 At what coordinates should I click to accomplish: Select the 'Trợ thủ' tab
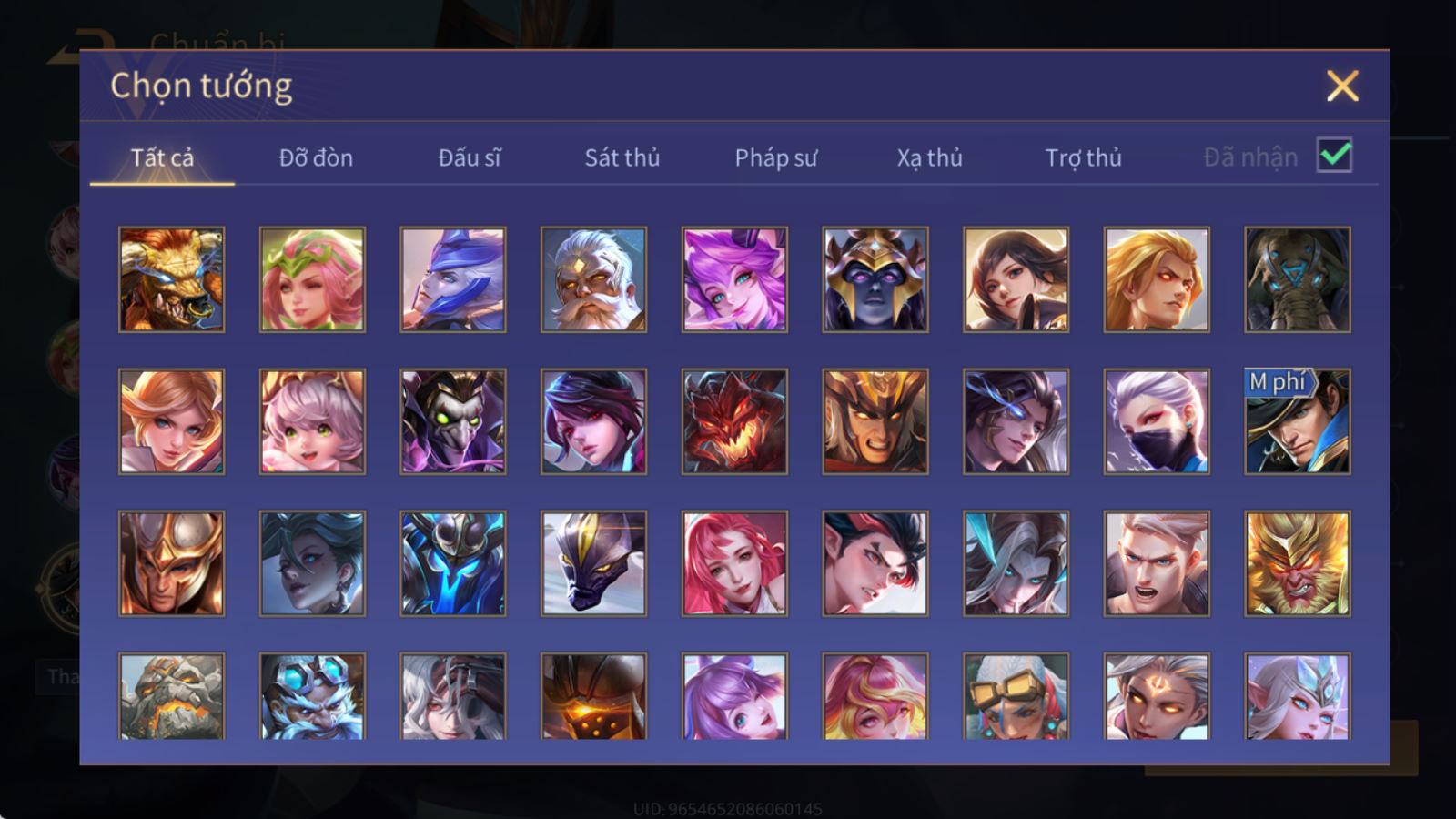[x=1083, y=157]
